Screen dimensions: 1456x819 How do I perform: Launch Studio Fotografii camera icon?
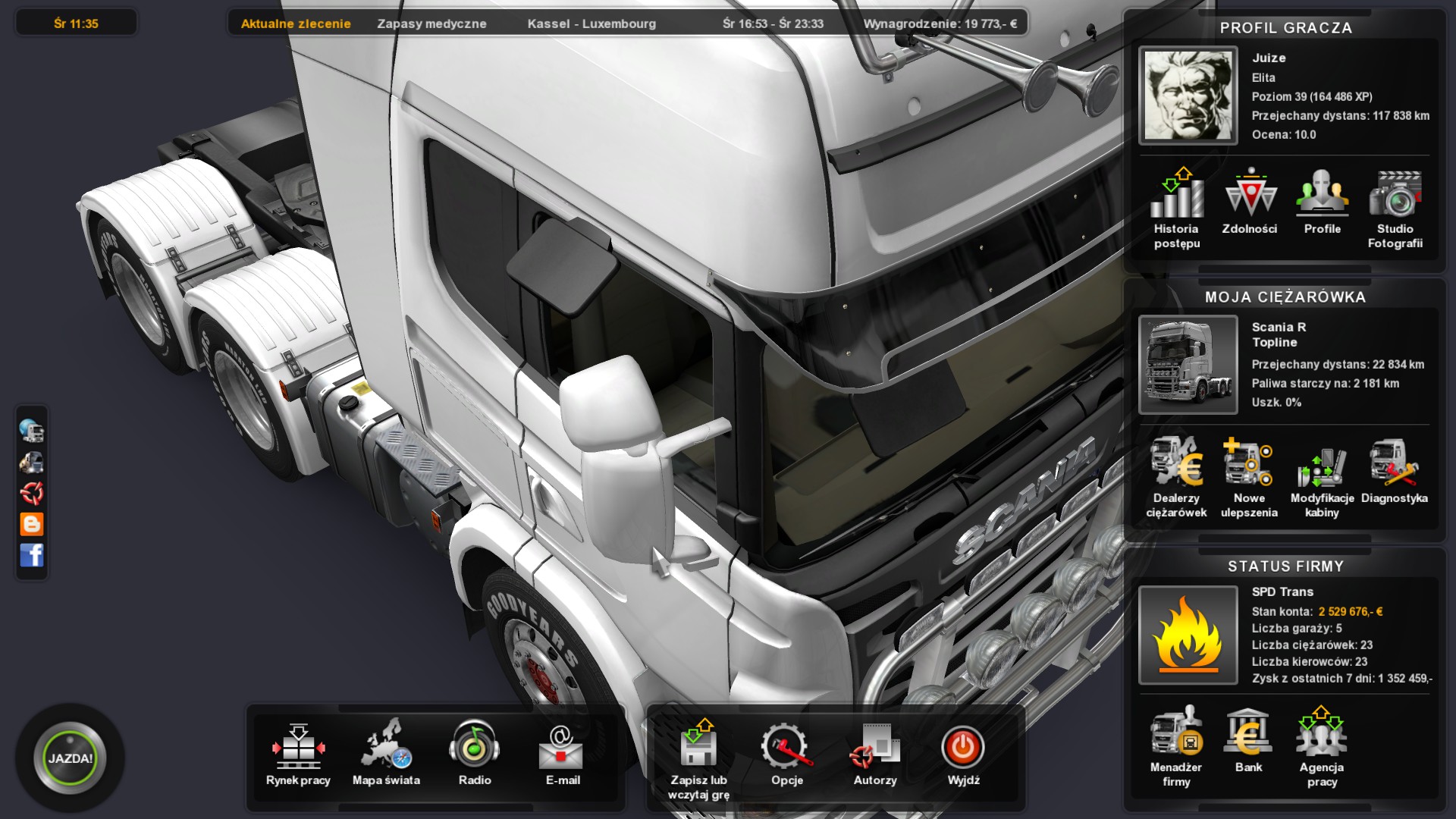[x=1395, y=194]
